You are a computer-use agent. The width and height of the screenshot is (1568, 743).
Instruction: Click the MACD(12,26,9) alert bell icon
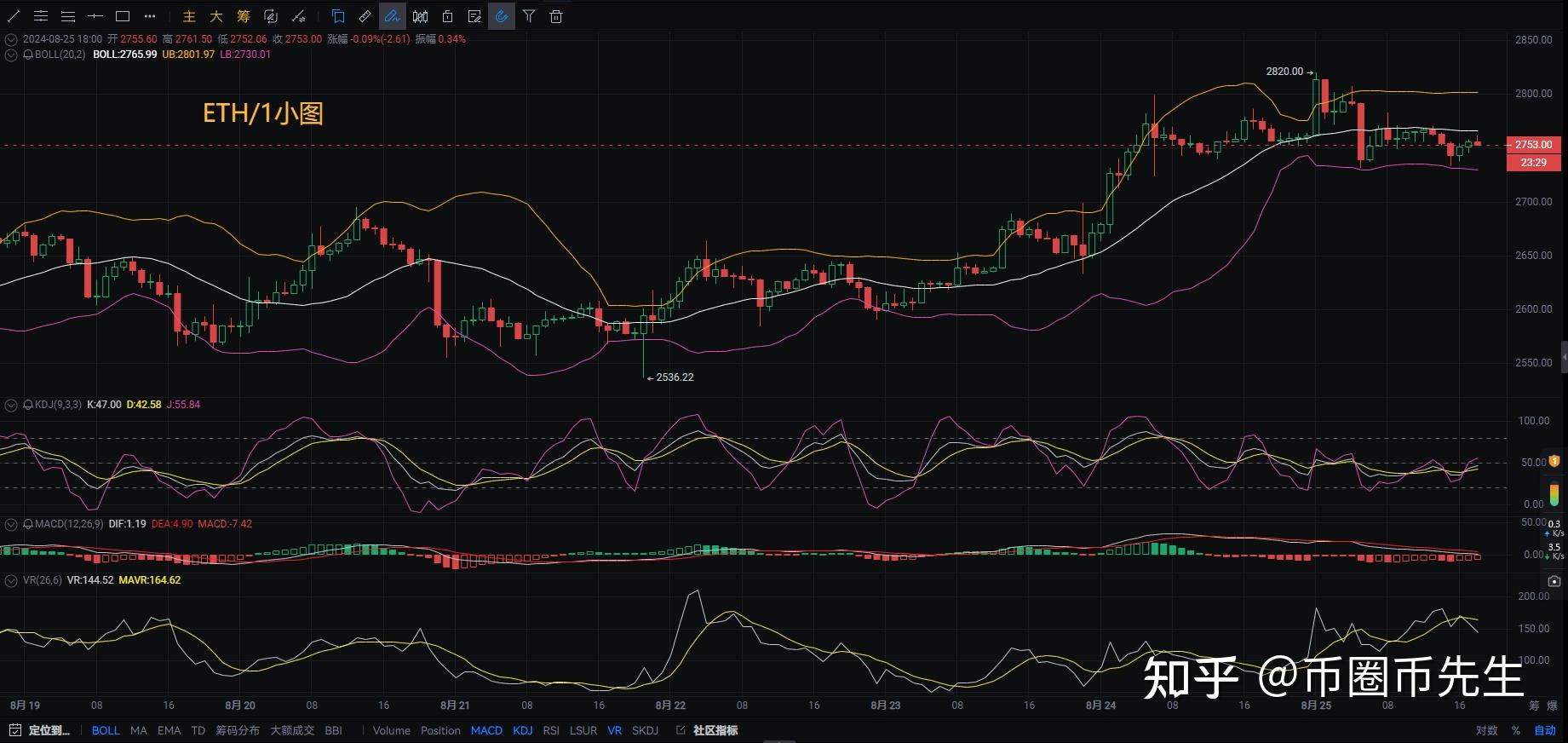(x=28, y=524)
